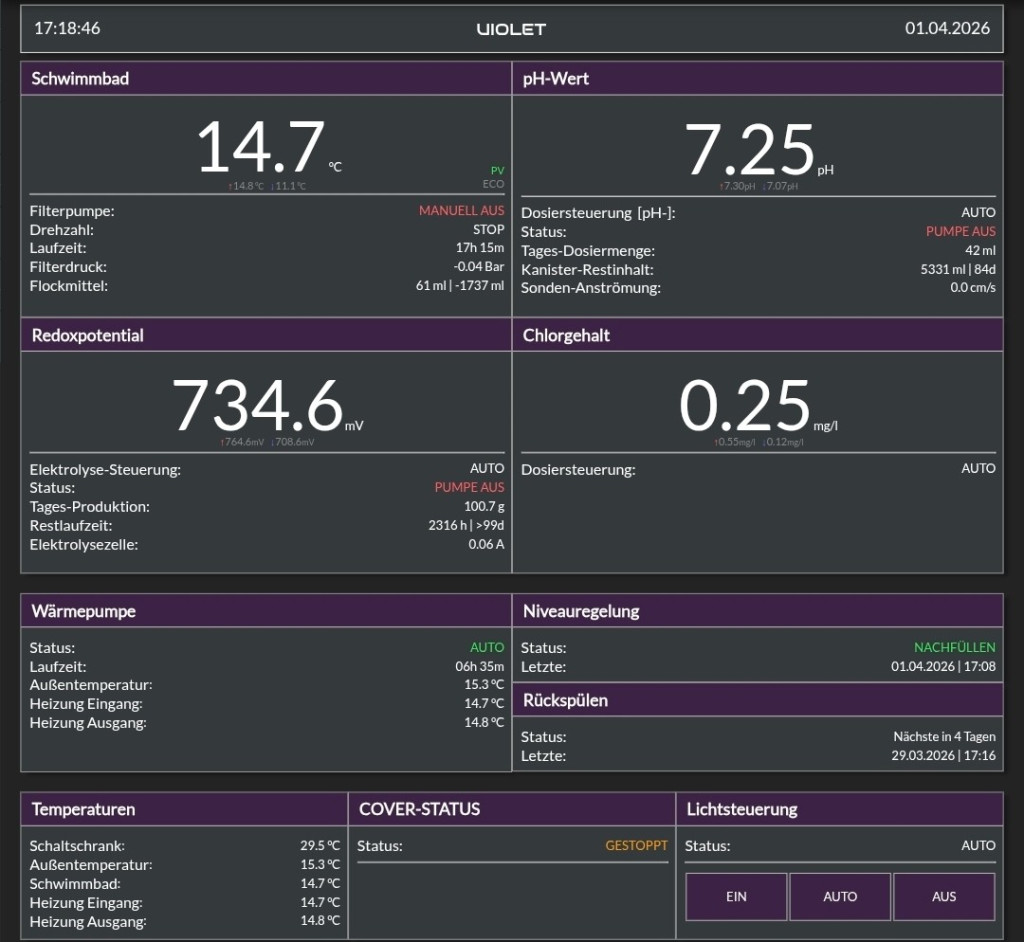Viewport: 1024px width, 942px height.
Task: Switch the light on with the EIN button
Action: pyautogui.click(x=736, y=896)
